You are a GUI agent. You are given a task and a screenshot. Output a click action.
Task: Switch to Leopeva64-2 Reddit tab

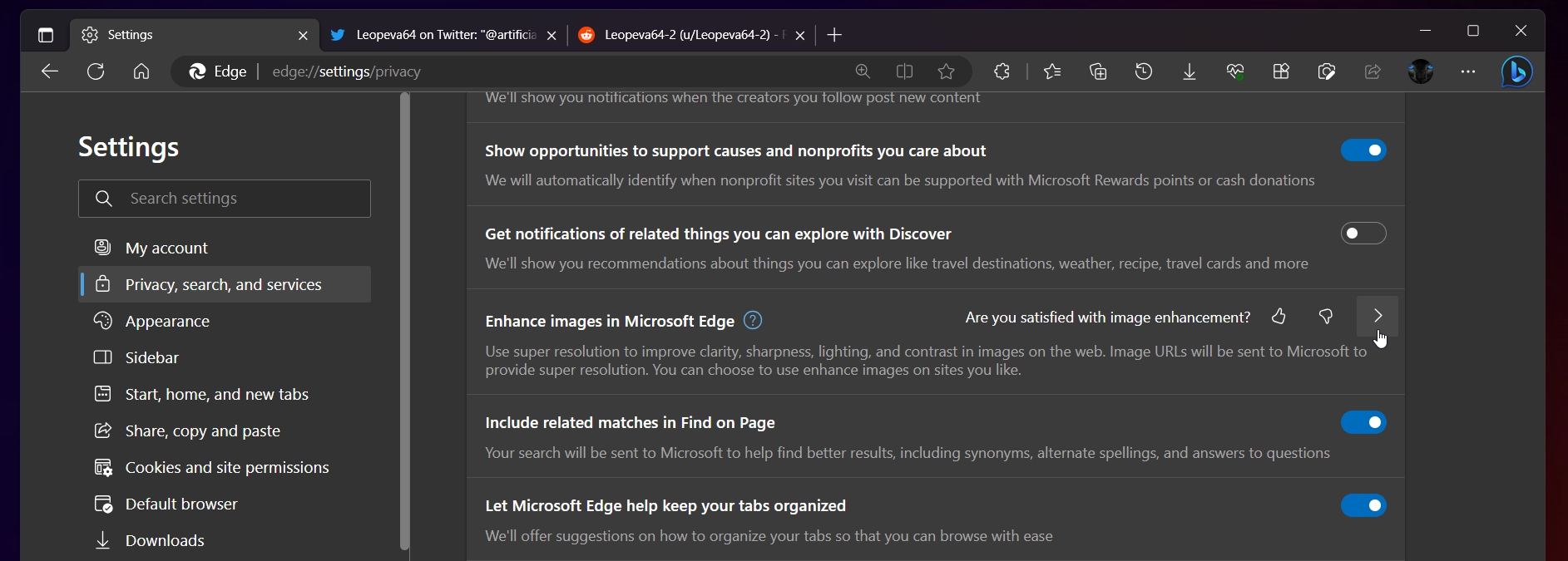[690, 35]
